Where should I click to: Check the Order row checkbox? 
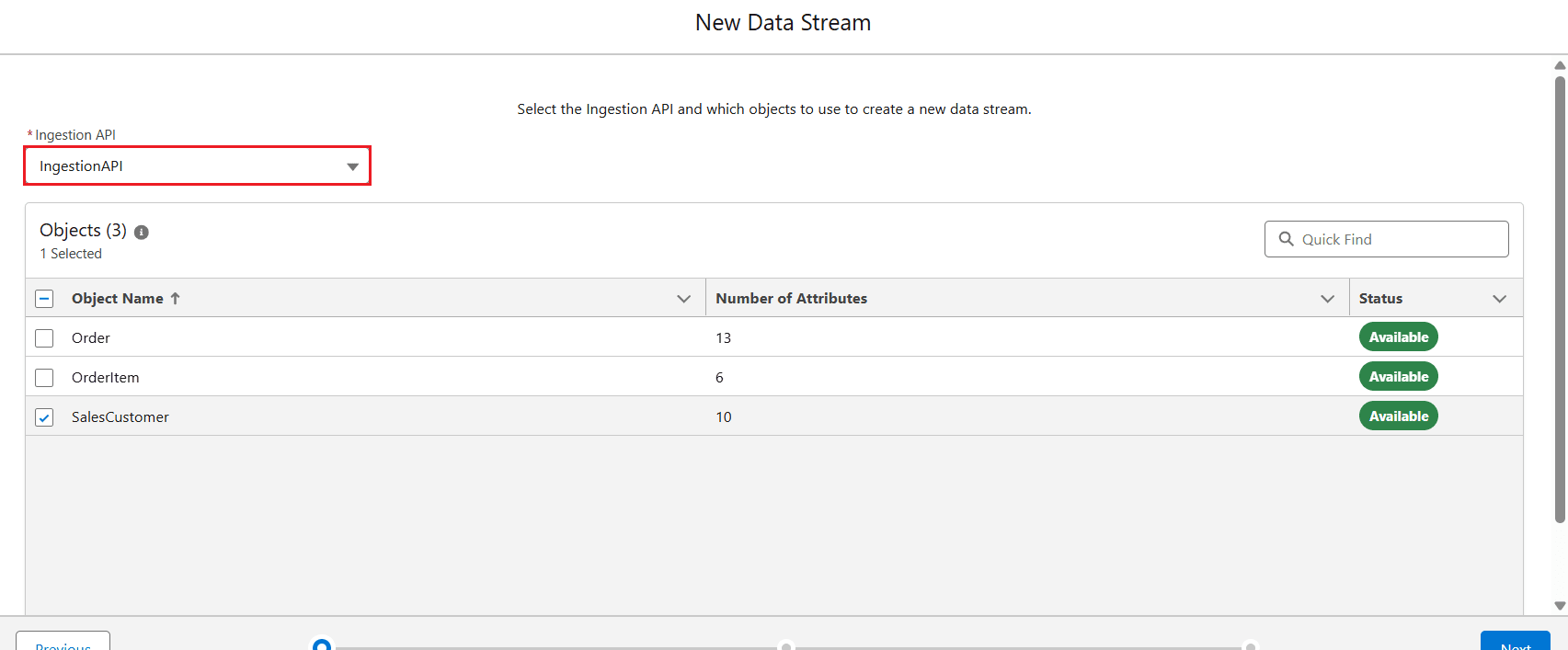coord(44,338)
